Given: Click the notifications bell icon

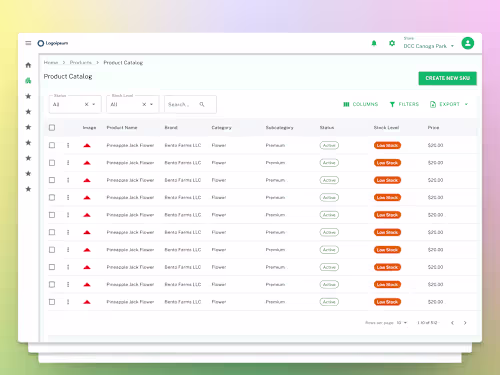Looking at the screenshot, I should coord(374,43).
